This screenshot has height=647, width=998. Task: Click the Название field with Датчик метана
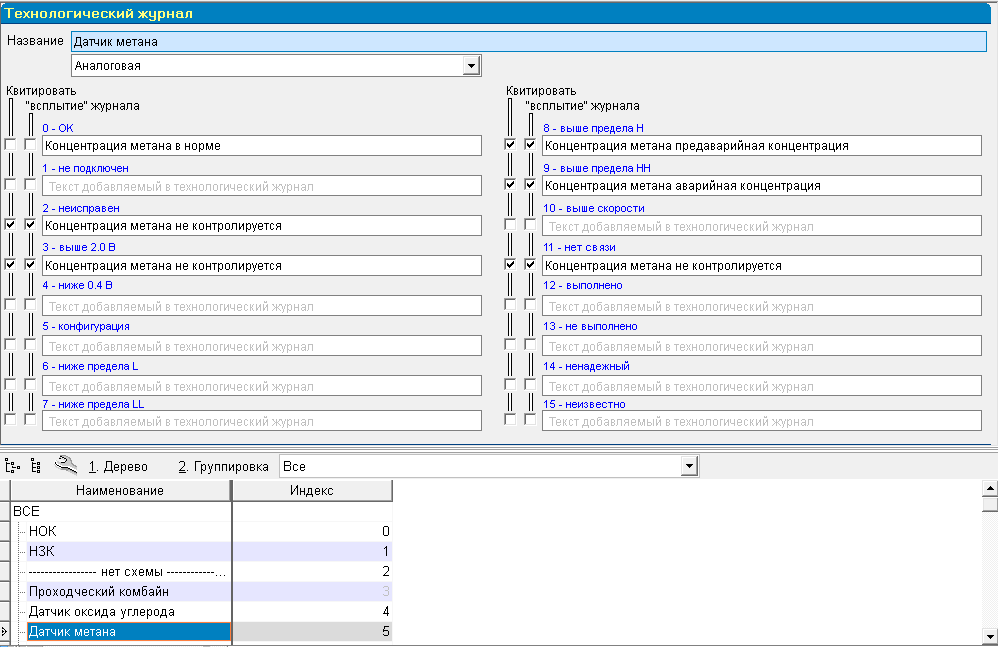coord(528,42)
